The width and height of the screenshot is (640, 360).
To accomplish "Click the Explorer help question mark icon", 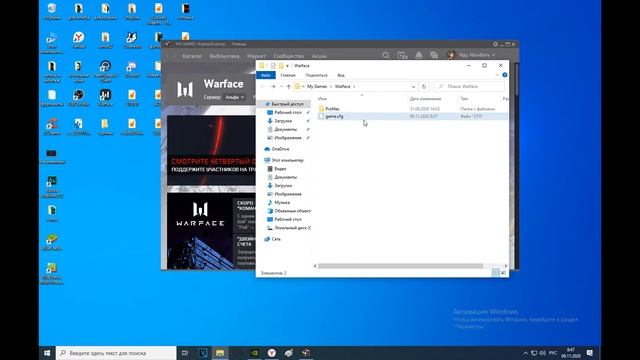I will pyautogui.click(x=504, y=75).
